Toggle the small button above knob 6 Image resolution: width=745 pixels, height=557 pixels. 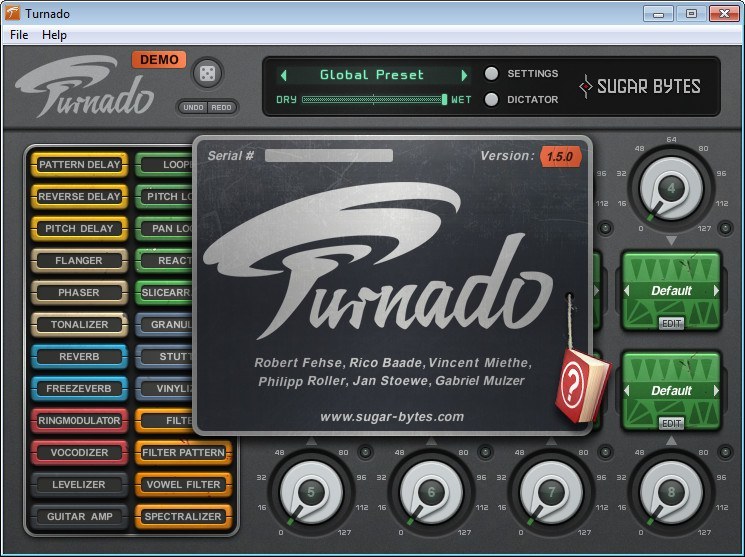click(485, 451)
